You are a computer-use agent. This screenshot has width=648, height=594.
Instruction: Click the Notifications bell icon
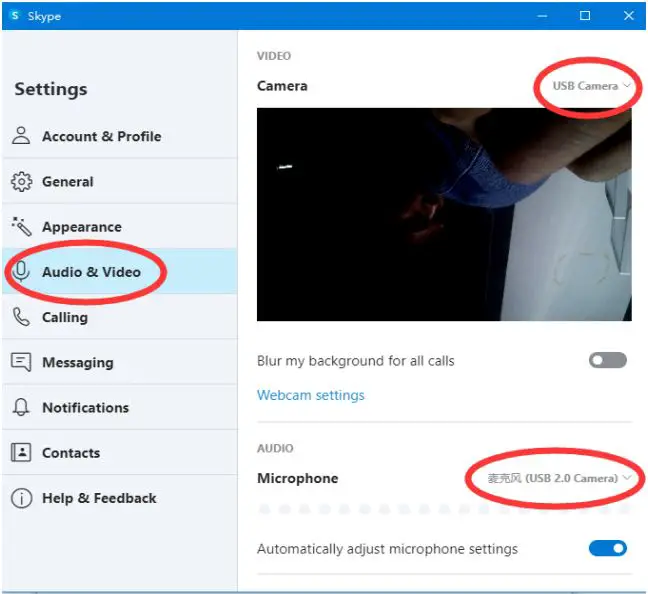(21, 407)
